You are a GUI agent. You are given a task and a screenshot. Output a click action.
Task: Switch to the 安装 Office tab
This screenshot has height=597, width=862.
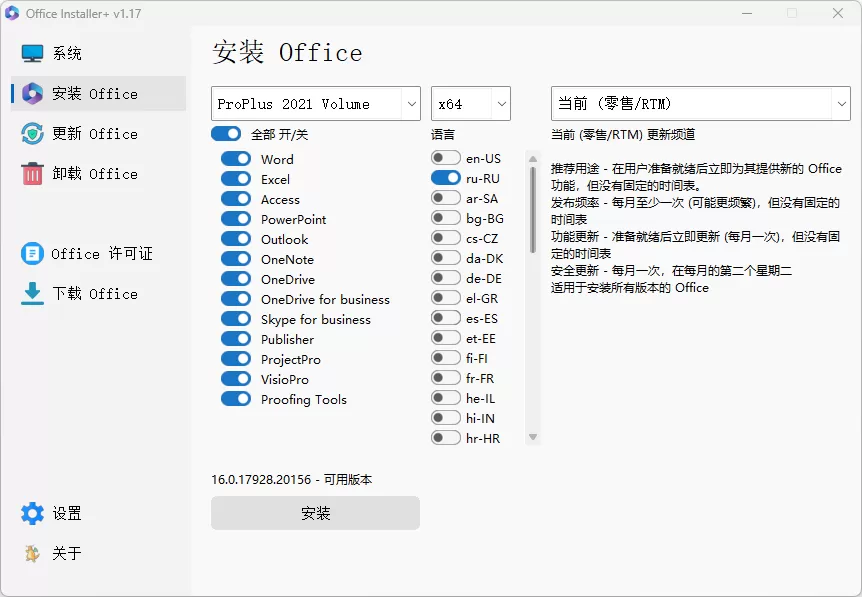click(80, 92)
